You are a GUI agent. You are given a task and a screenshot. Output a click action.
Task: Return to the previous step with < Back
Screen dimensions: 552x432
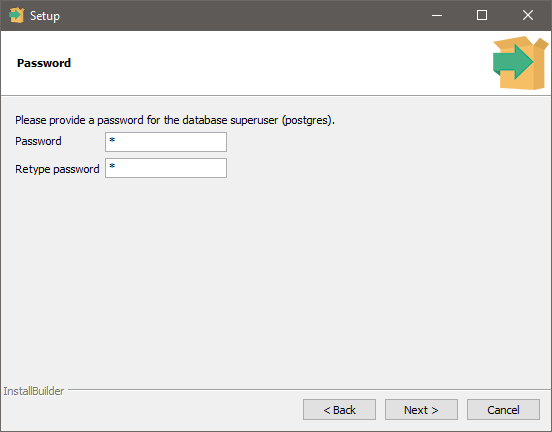coord(339,409)
